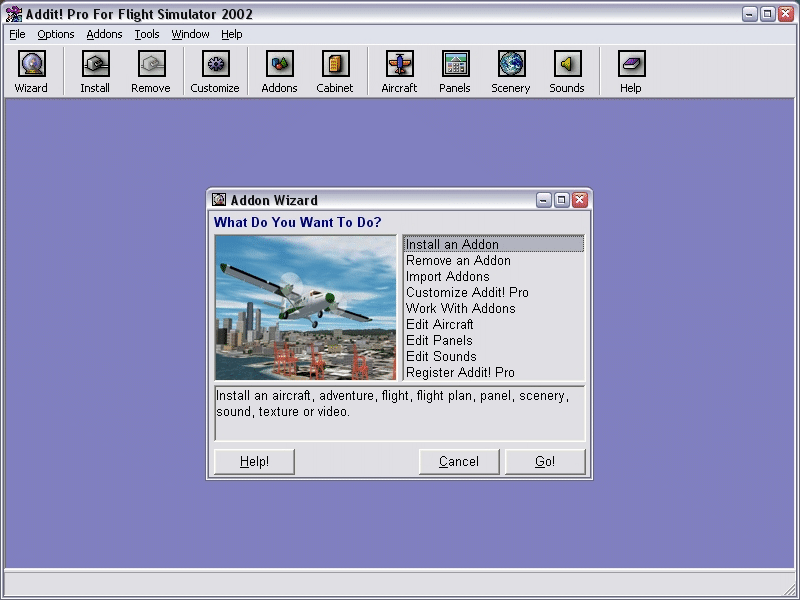Click the airplane picture in Addon Wizard
Image resolution: width=800 pixels, height=600 pixels.
pyautogui.click(x=306, y=308)
